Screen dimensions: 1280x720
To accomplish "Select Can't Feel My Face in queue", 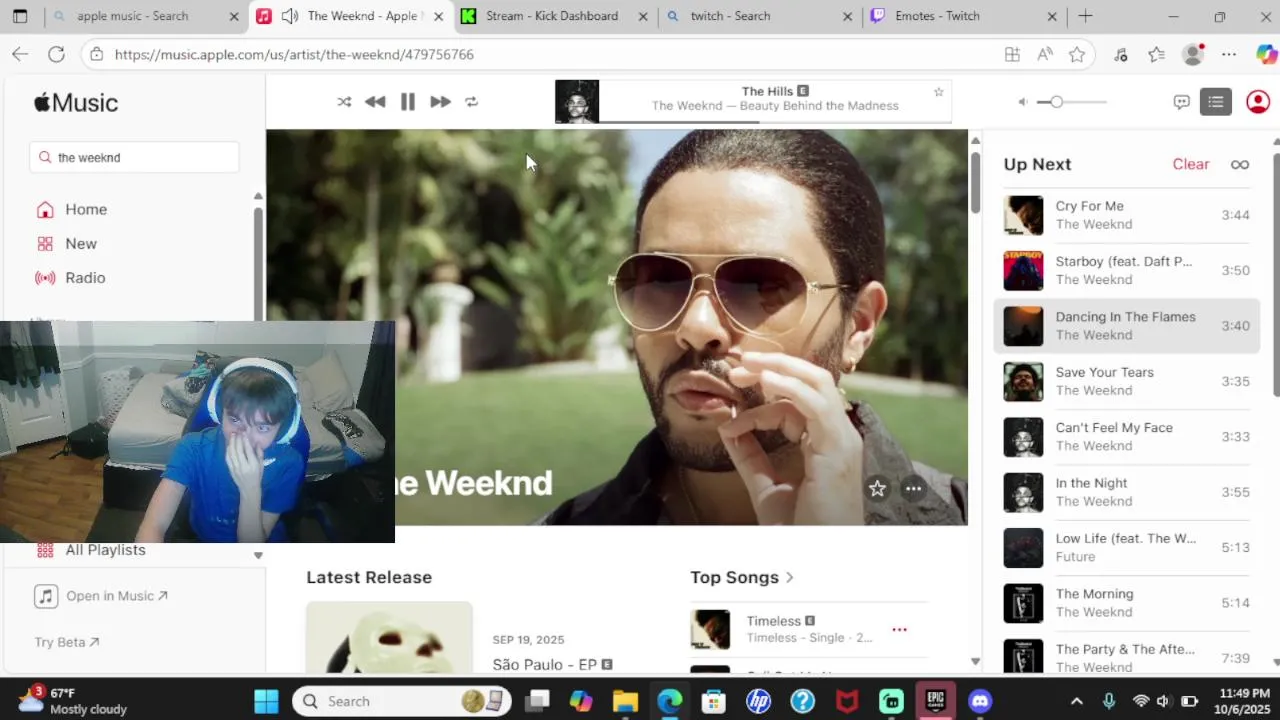I will click(1126, 437).
